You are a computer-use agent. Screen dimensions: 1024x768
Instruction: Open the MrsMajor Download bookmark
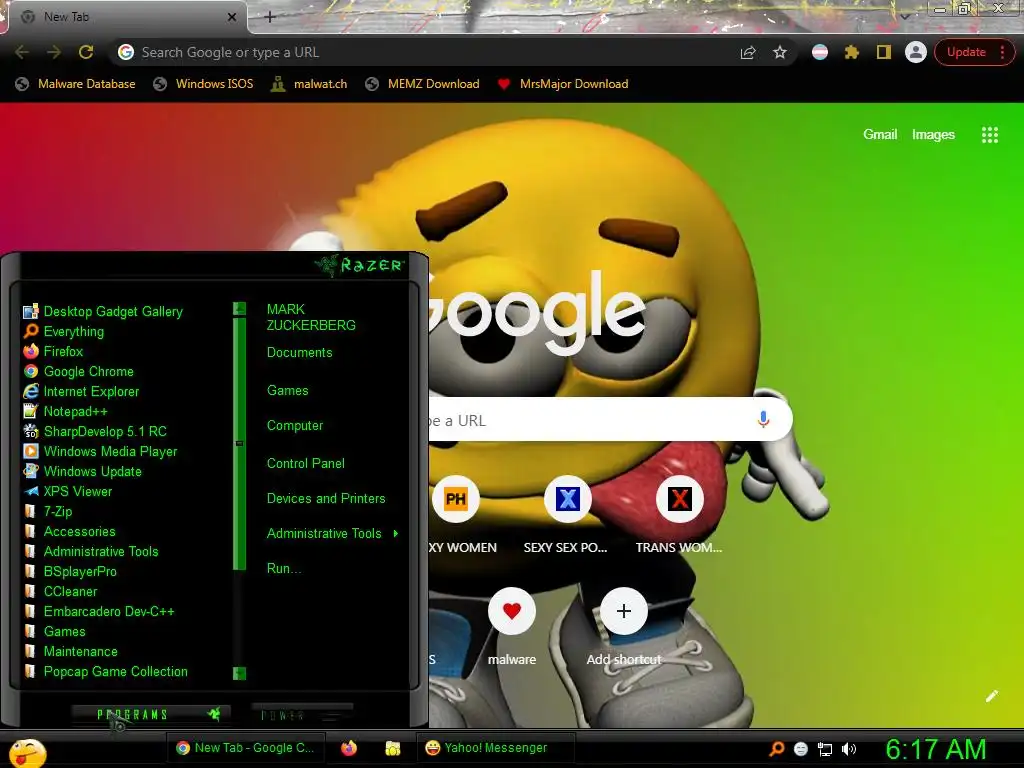tap(563, 84)
